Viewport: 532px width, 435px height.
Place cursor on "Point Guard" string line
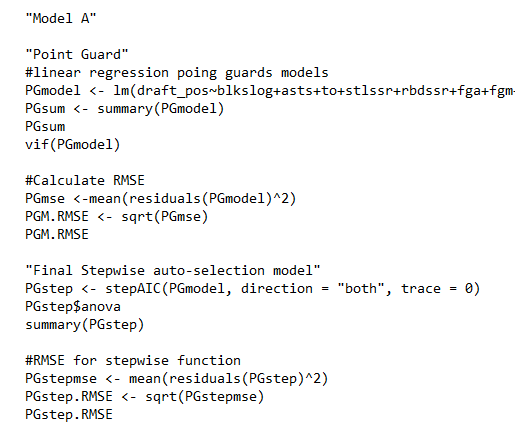[77, 54]
